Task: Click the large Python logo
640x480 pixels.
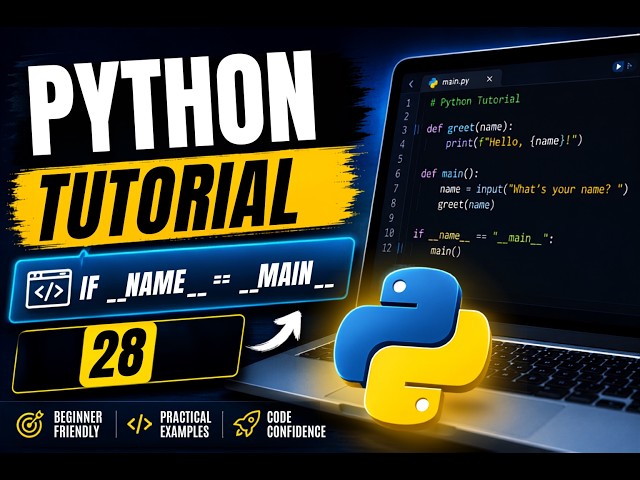Action: coord(413,346)
